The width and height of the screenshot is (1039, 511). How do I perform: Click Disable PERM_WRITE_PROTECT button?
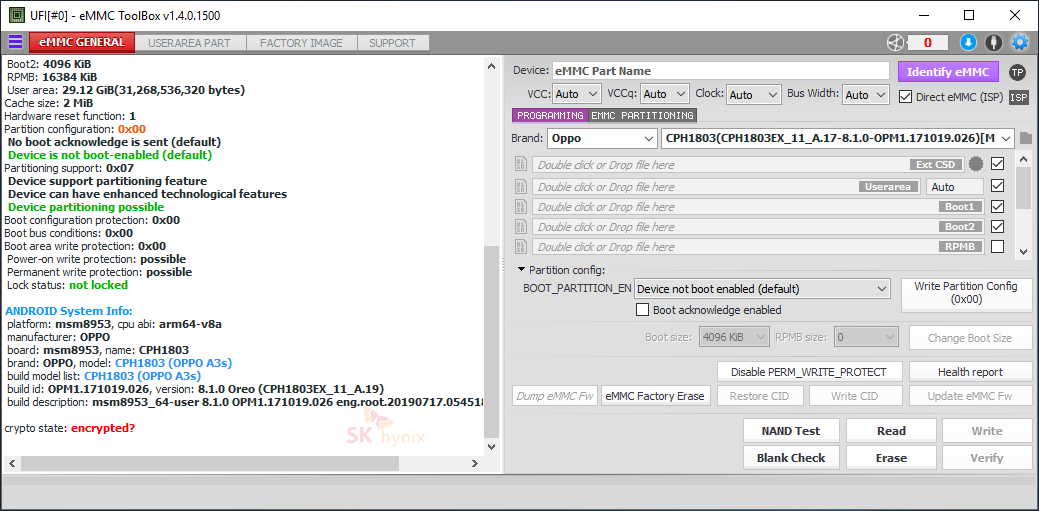click(808, 371)
